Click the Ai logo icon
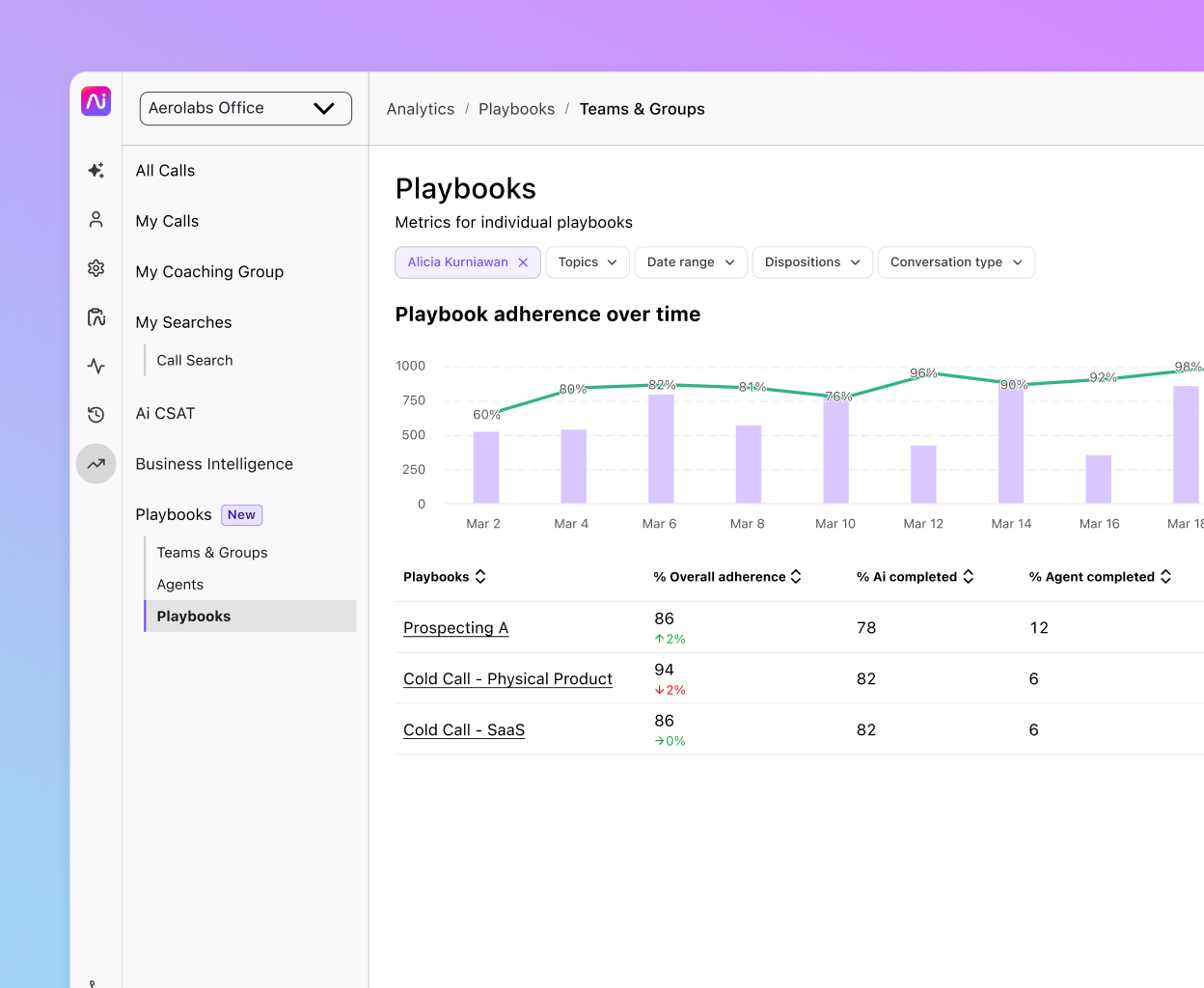Screen dimensions: 1204x988 point(96,101)
